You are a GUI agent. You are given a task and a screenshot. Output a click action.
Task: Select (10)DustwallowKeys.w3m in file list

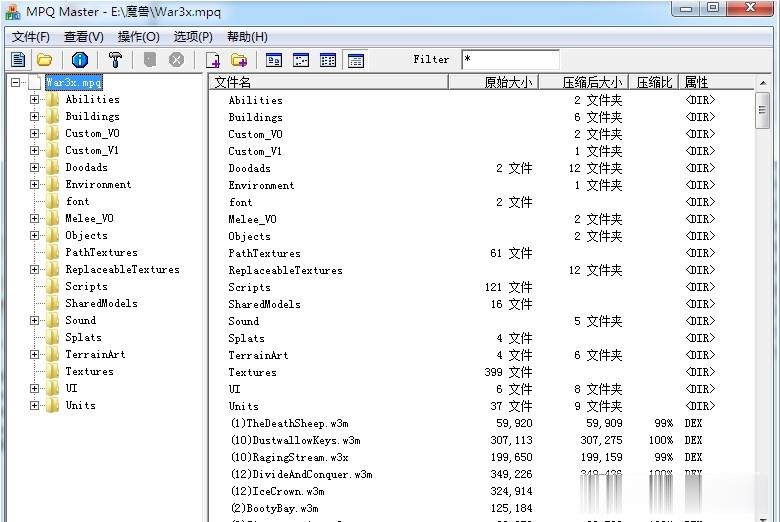pyautogui.click(x=295, y=440)
